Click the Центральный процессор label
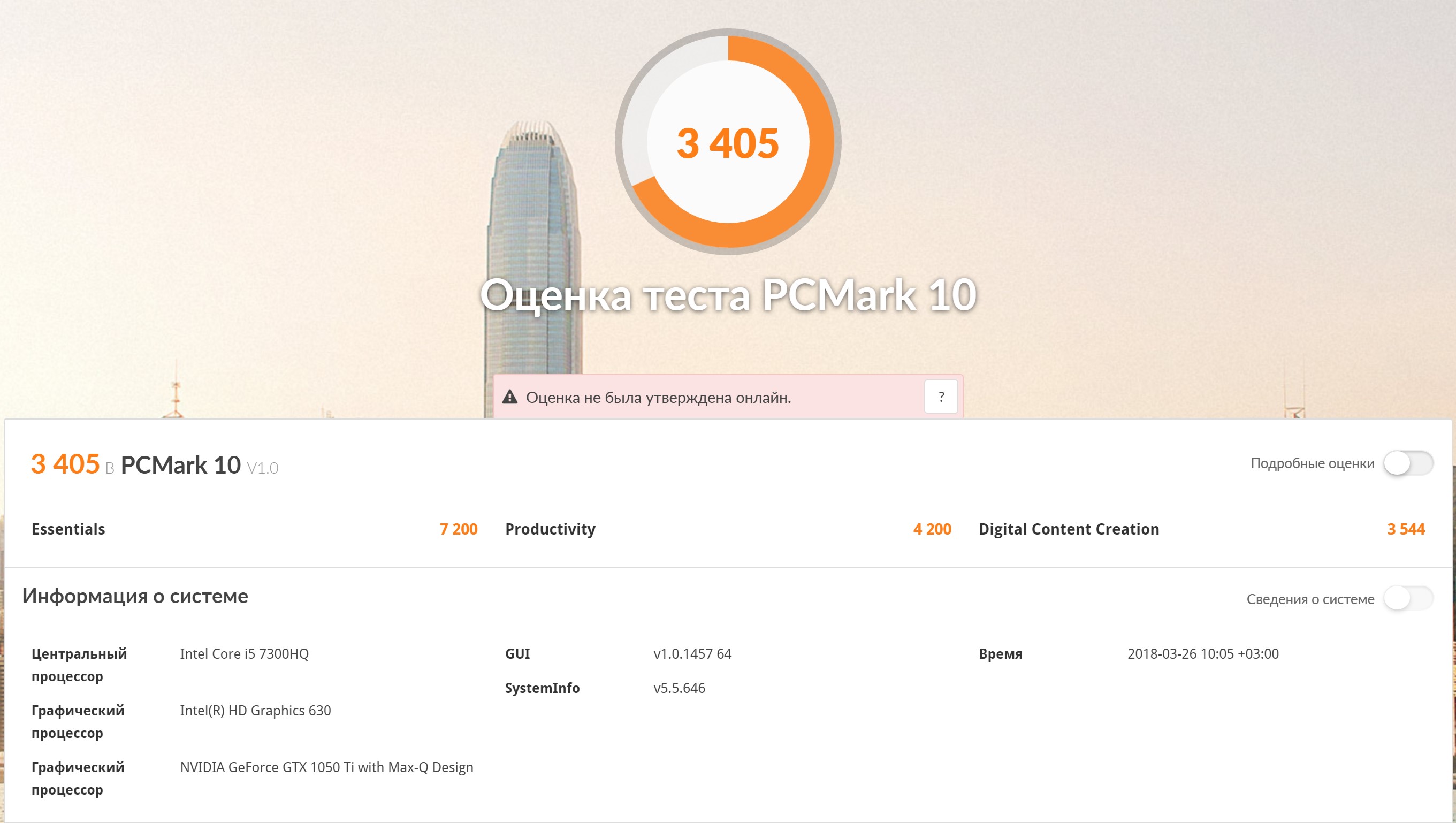1456x823 pixels. click(x=79, y=665)
